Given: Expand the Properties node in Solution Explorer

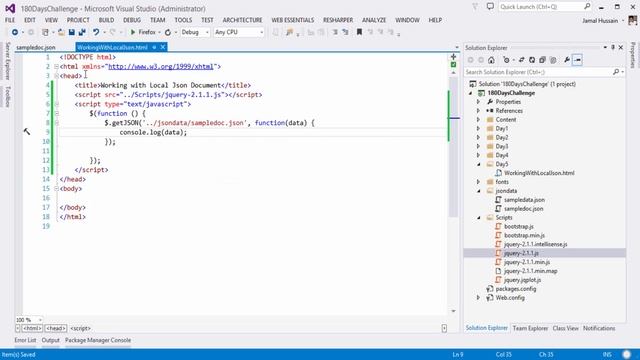Looking at the screenshot, I should click(x=478, y=102).
